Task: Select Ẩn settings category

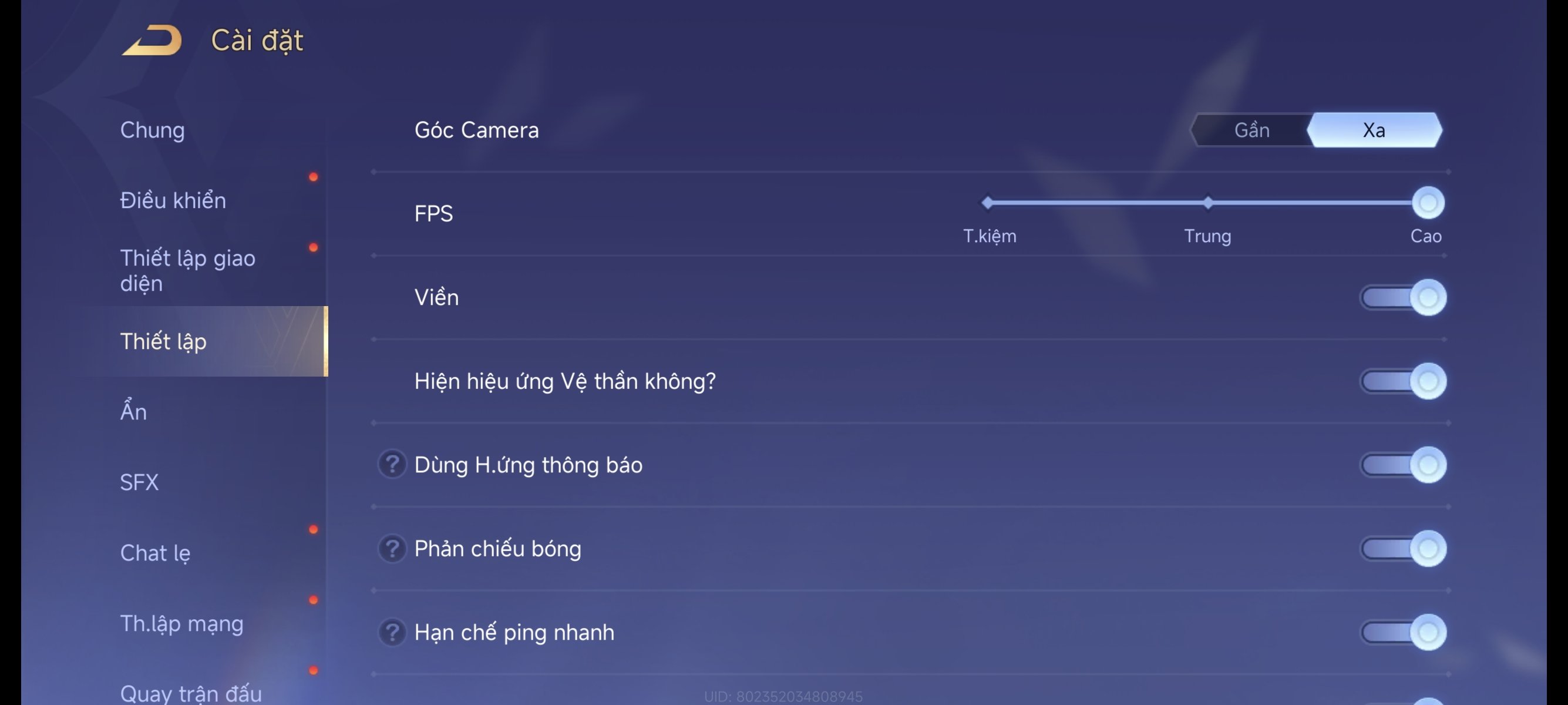Action: [133, 411]
